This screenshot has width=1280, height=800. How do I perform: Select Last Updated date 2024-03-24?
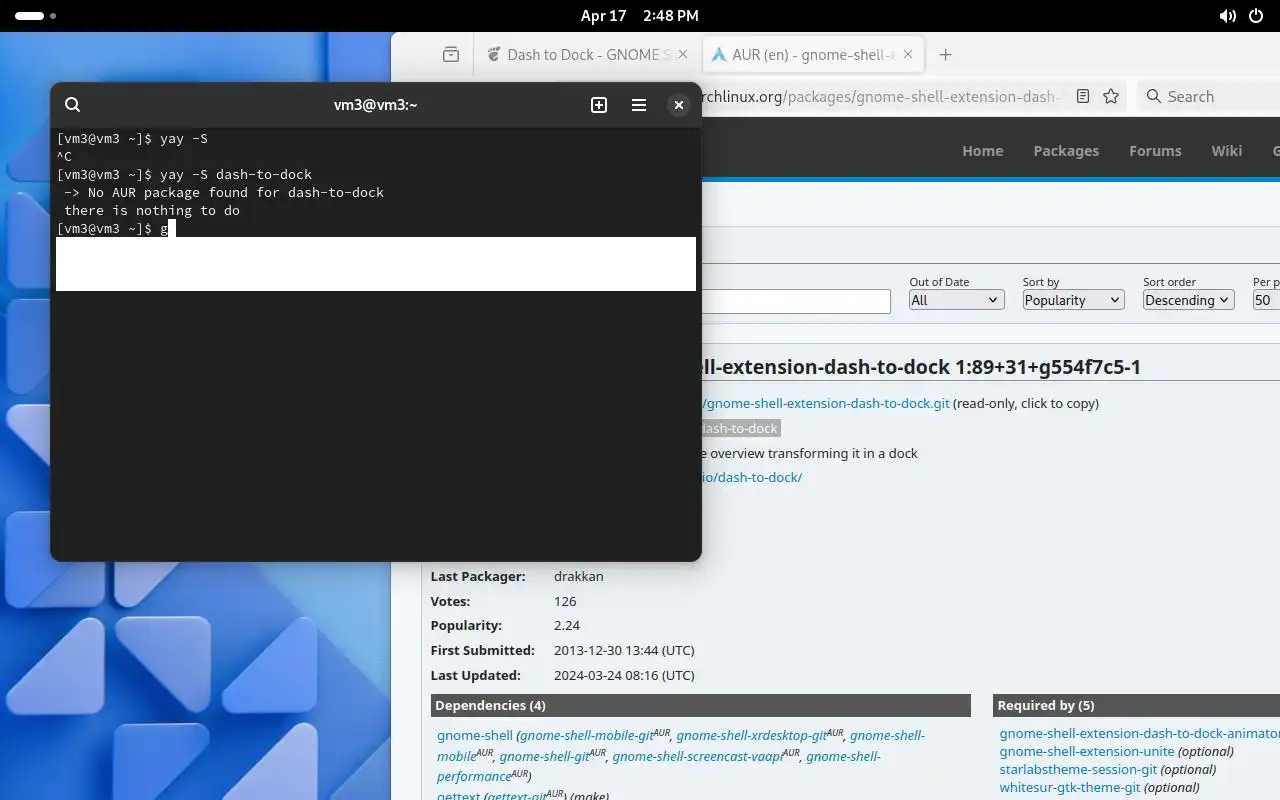click(624, 675)
